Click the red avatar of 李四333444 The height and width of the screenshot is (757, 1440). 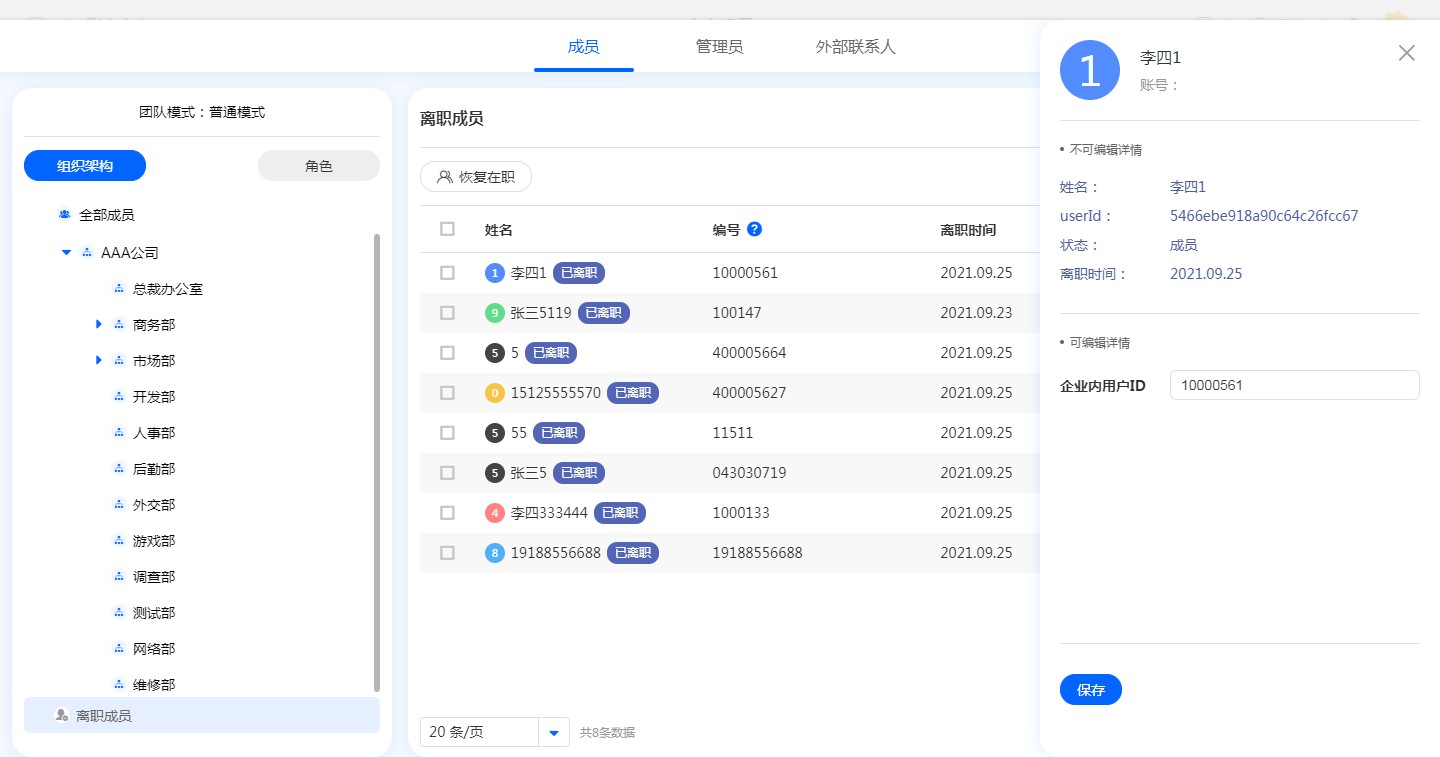pyautogui.click(x=494, y=513)
